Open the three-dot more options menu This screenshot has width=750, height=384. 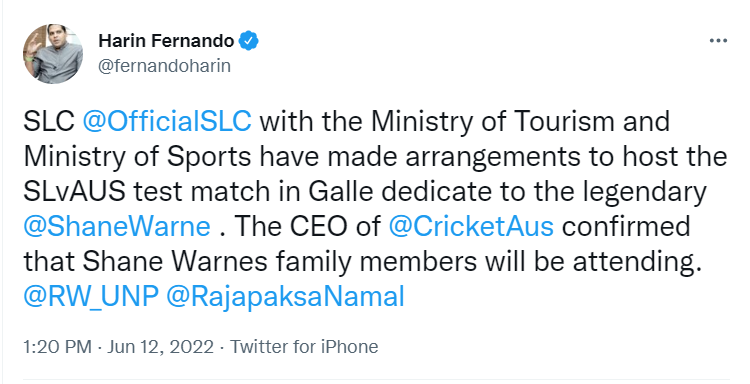pos(718,41)
